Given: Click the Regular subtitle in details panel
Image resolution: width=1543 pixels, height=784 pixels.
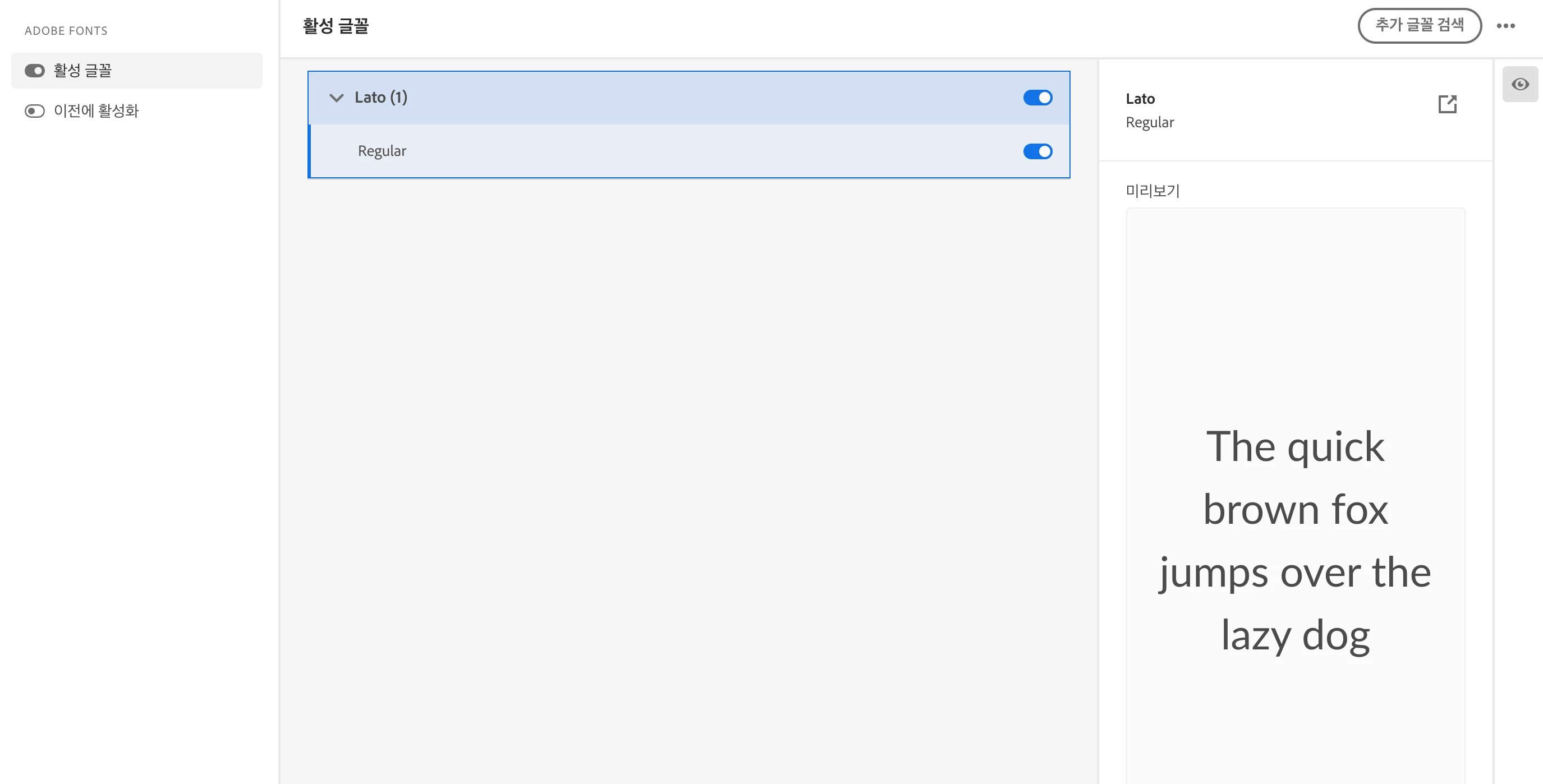Looking at the screenshot, I should click(1150, 123).
